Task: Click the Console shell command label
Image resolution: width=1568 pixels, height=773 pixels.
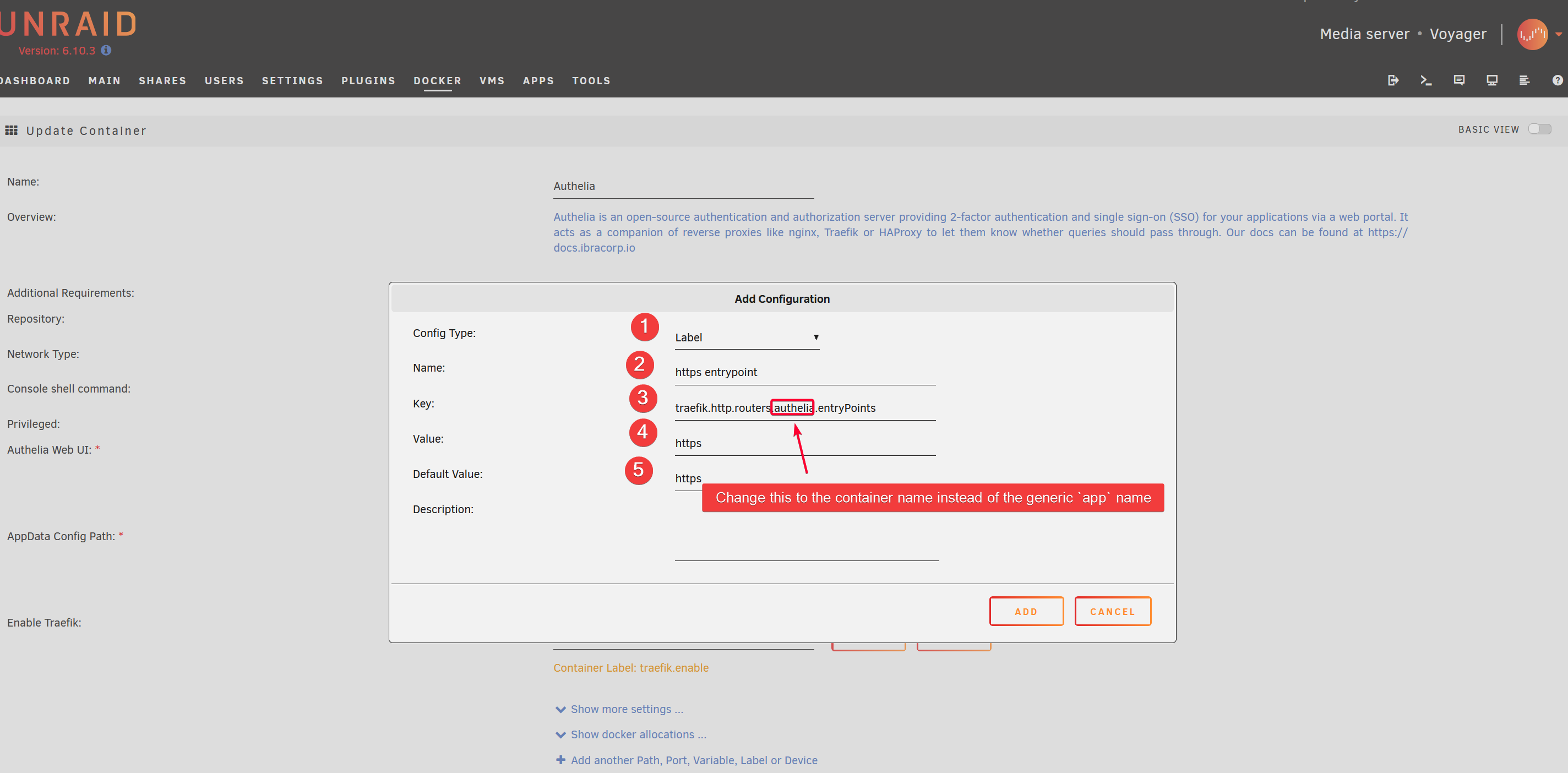Action: coord(69,388)
